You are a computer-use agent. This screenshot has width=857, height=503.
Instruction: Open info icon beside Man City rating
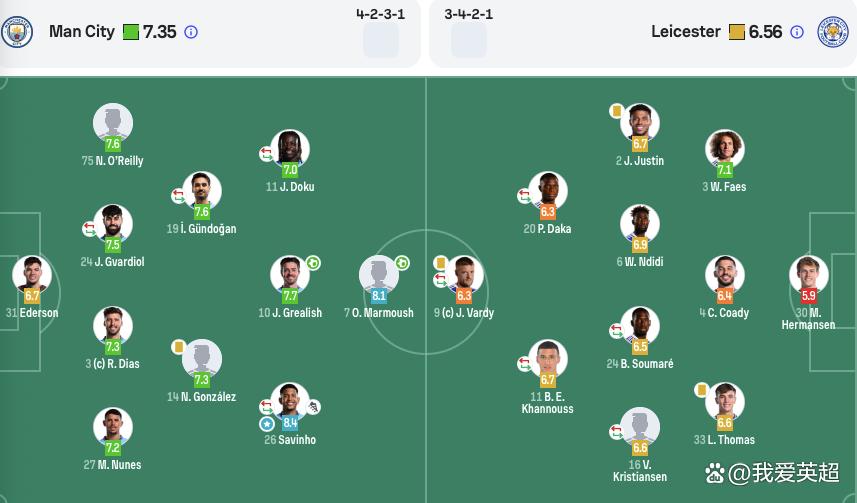191,32
